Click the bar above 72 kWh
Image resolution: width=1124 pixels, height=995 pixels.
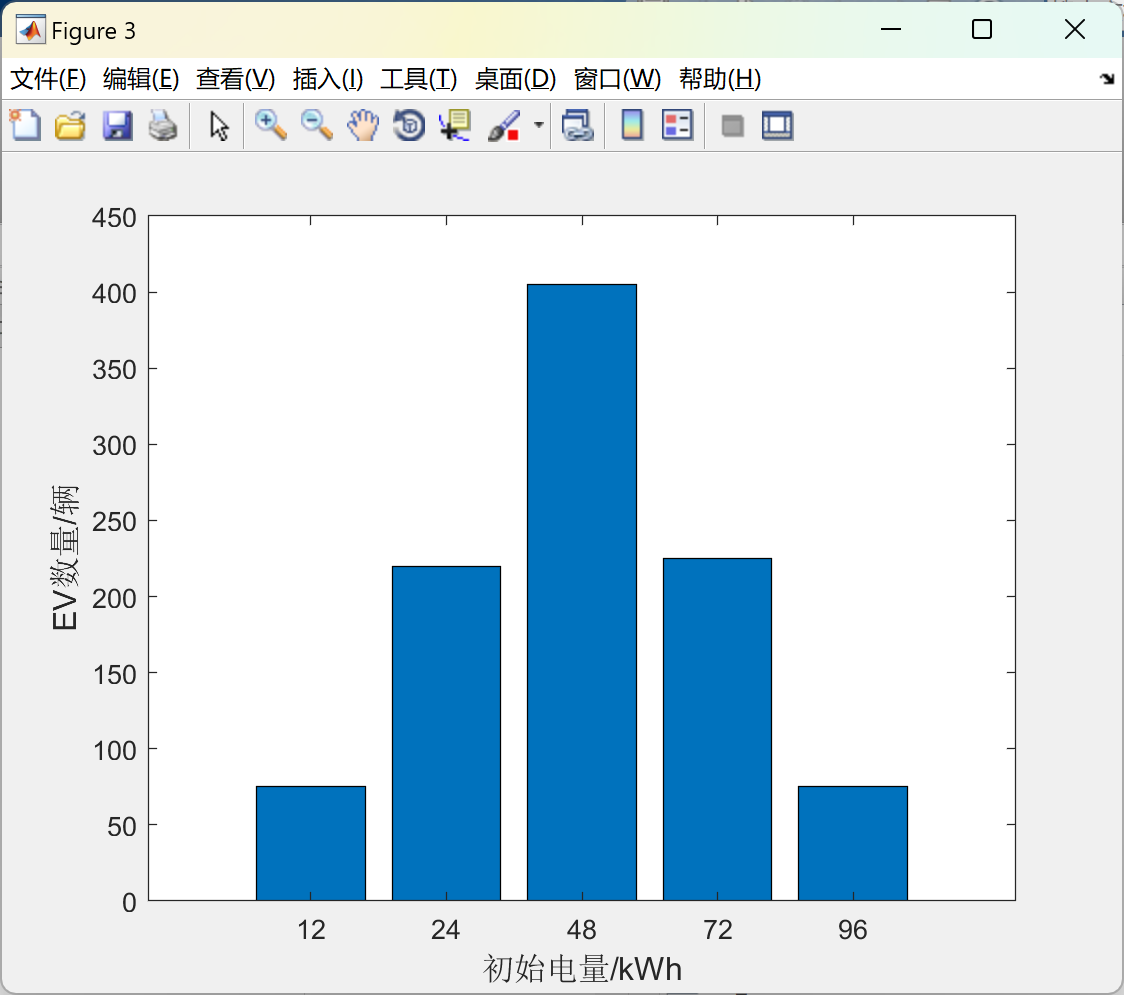718,729
